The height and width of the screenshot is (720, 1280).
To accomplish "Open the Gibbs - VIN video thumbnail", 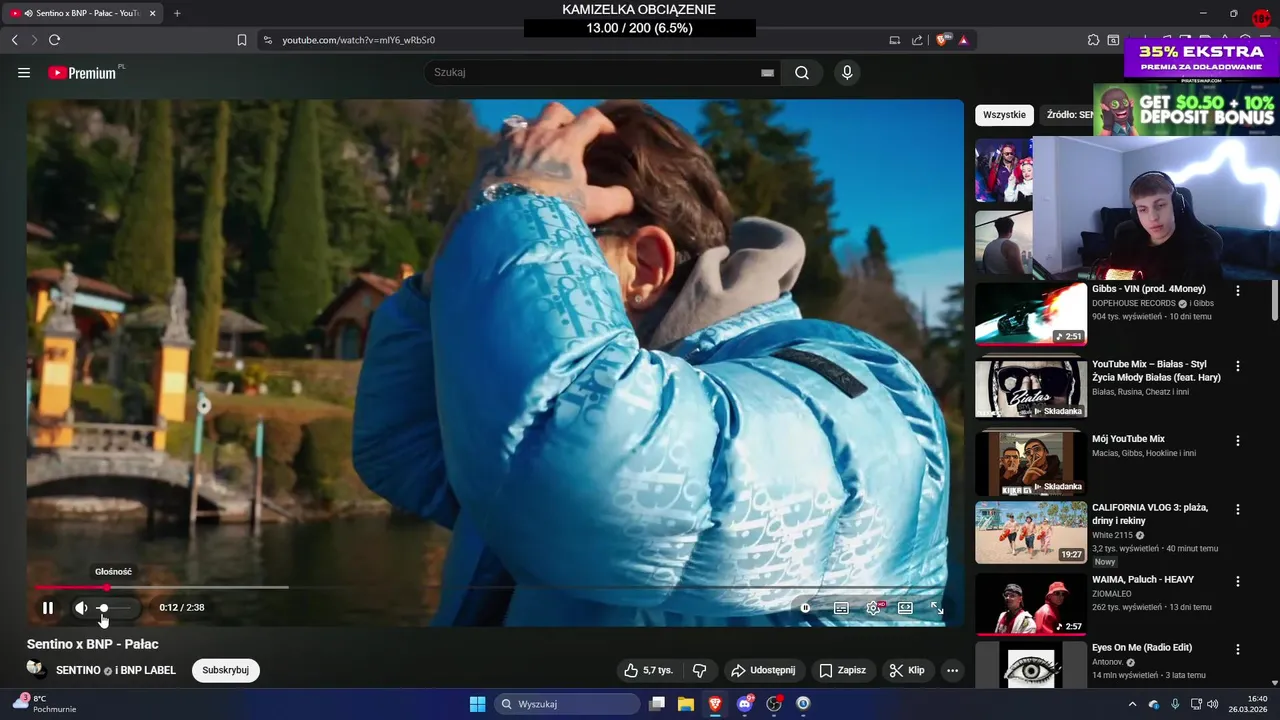I will [1031, 314].
